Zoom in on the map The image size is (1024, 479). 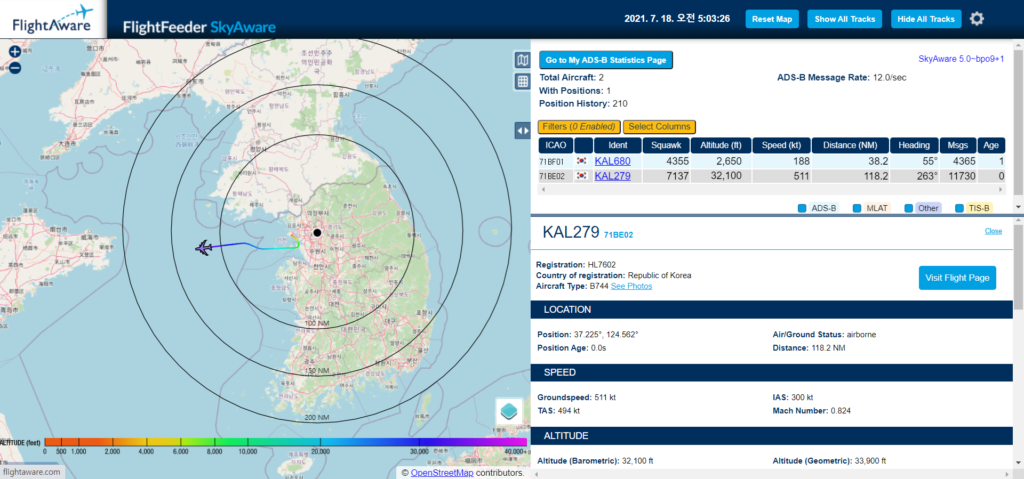(14, 52)
